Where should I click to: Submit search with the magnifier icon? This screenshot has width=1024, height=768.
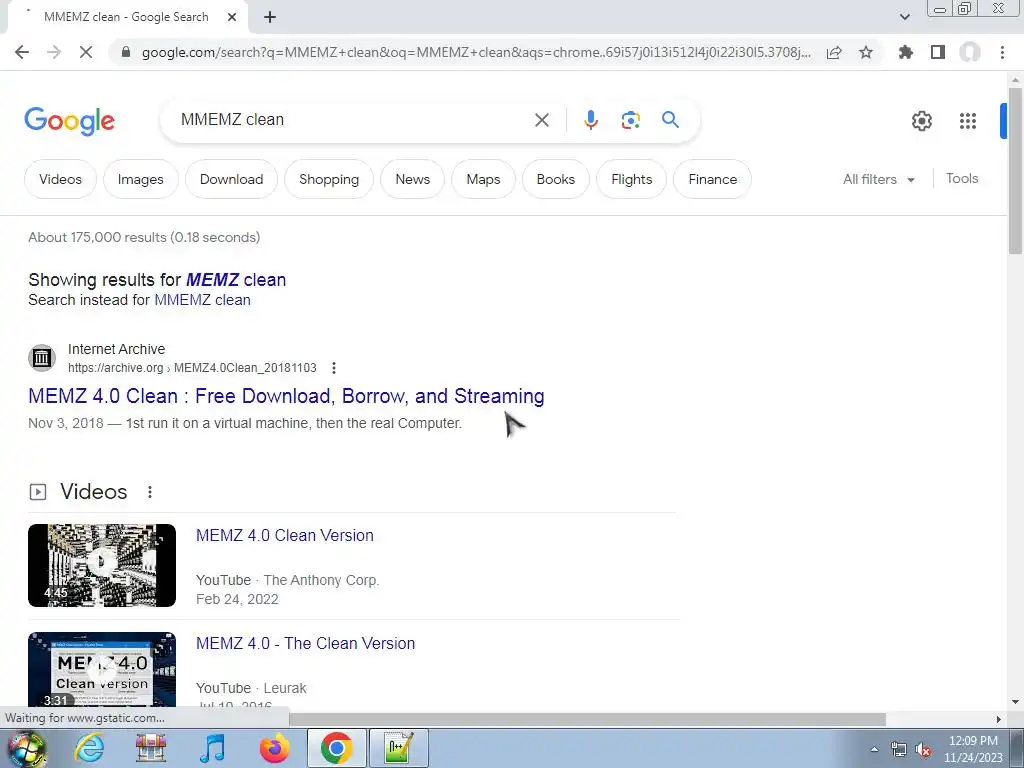tap(670, 120)
